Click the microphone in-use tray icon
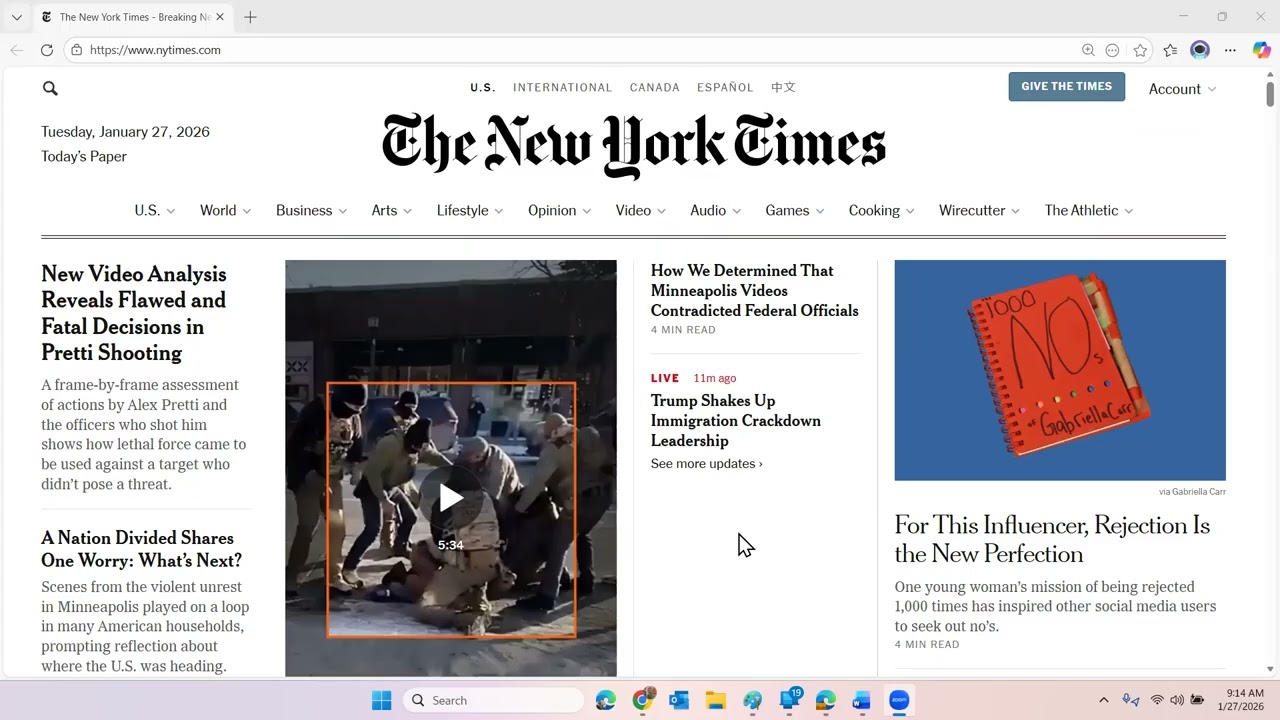1280x720 pixels. click(1131, 700)
